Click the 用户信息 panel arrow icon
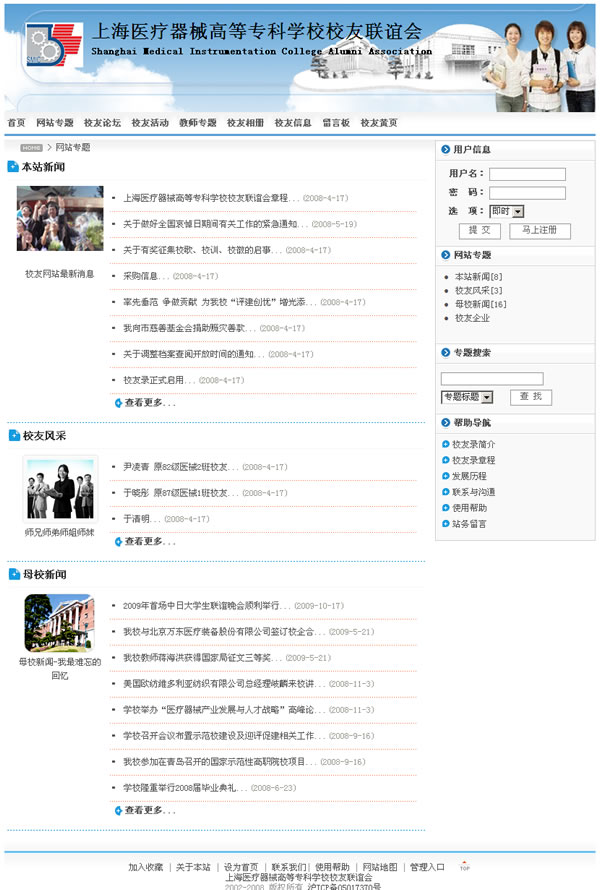Image resolution: width=600 pixels, height=890 pixels. tap(446, 149)
